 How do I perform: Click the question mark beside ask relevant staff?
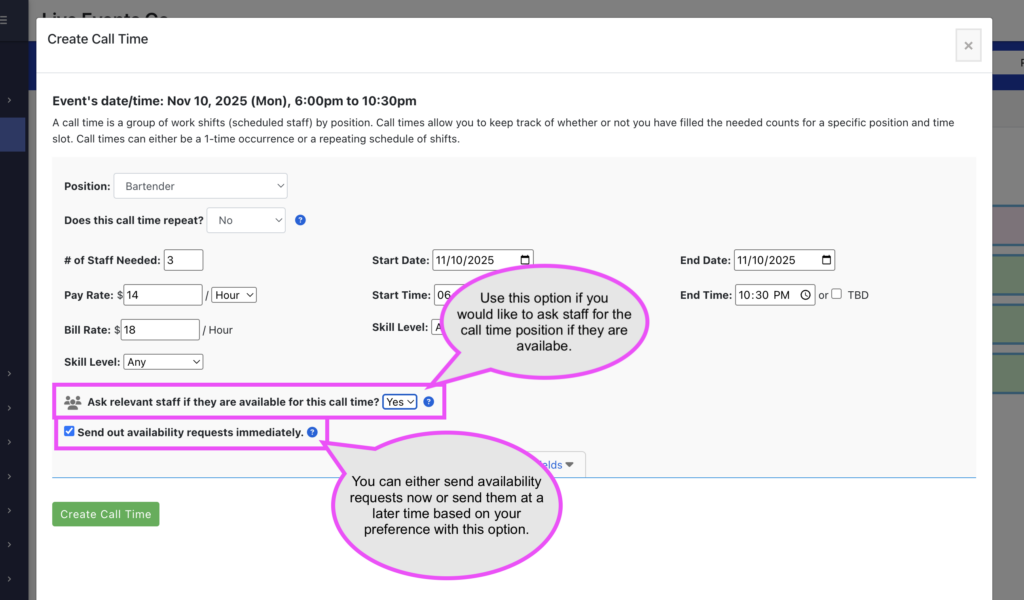[x=429, y=401]
